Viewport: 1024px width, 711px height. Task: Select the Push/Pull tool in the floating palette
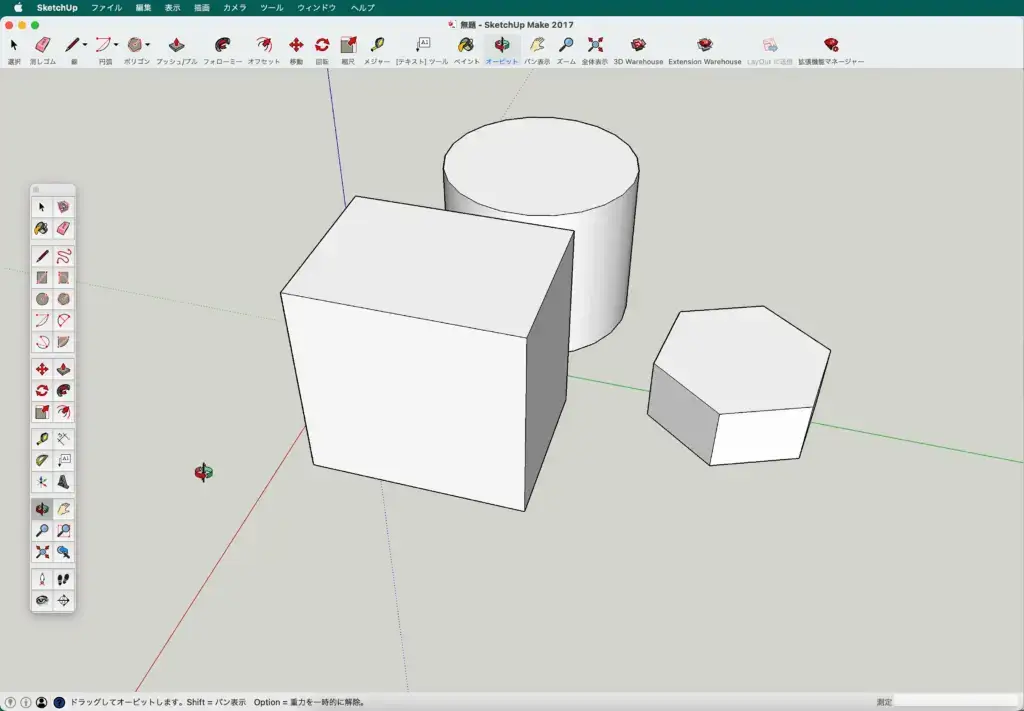(63, 370)
